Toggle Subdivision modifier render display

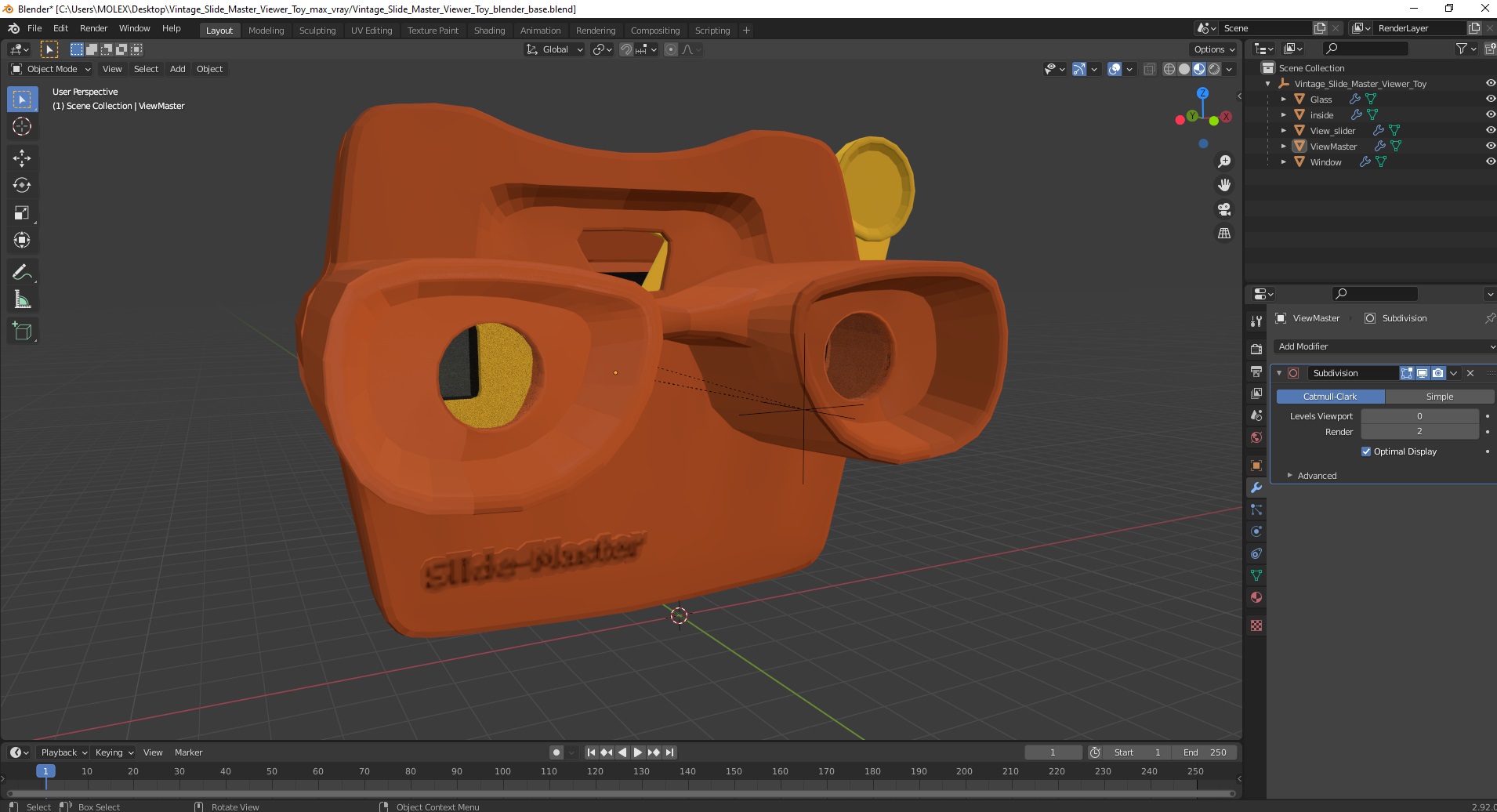(1438, 373)
